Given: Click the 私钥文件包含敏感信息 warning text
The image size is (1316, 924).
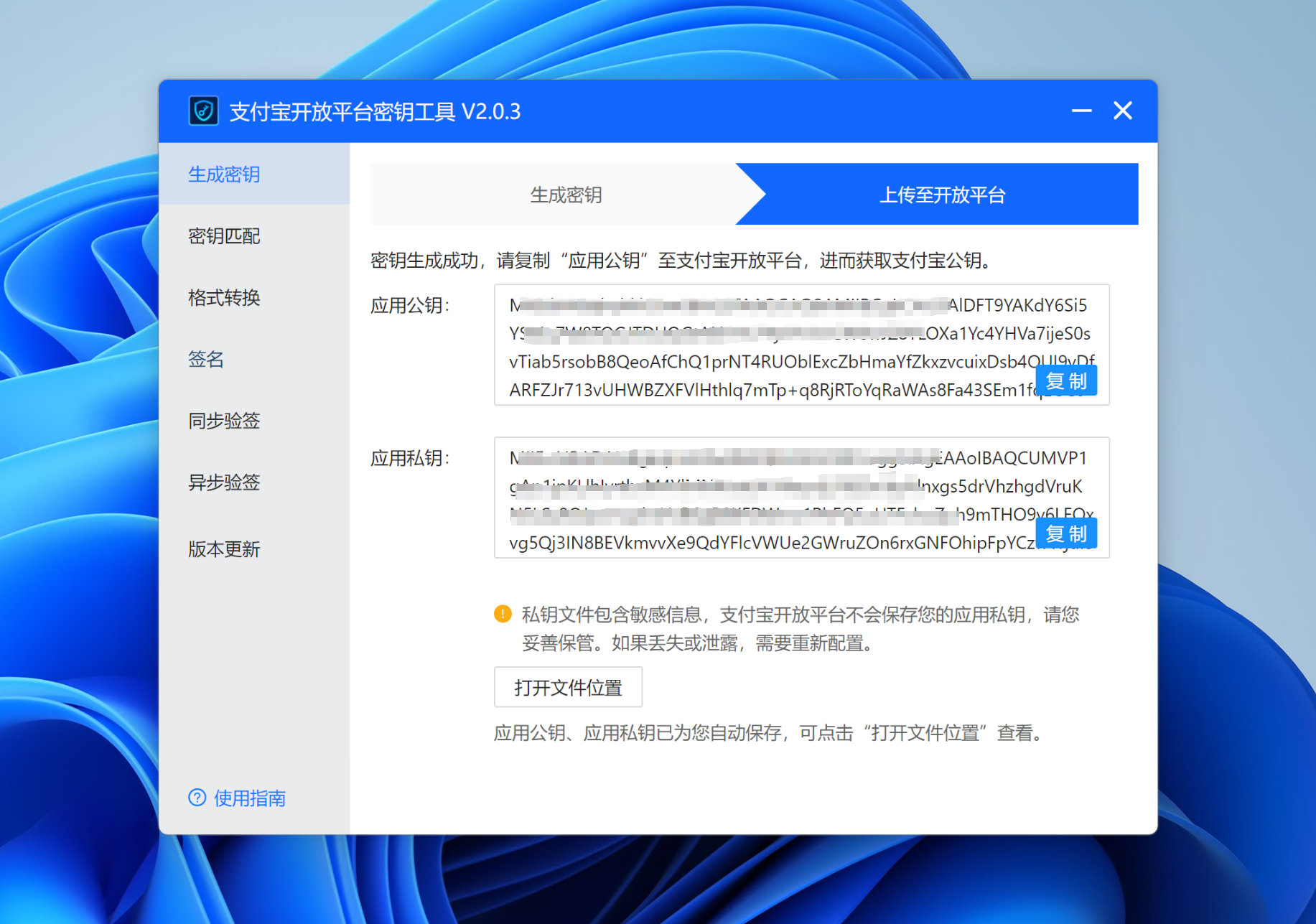Looking at the screenshot, I should coord(801,628).
